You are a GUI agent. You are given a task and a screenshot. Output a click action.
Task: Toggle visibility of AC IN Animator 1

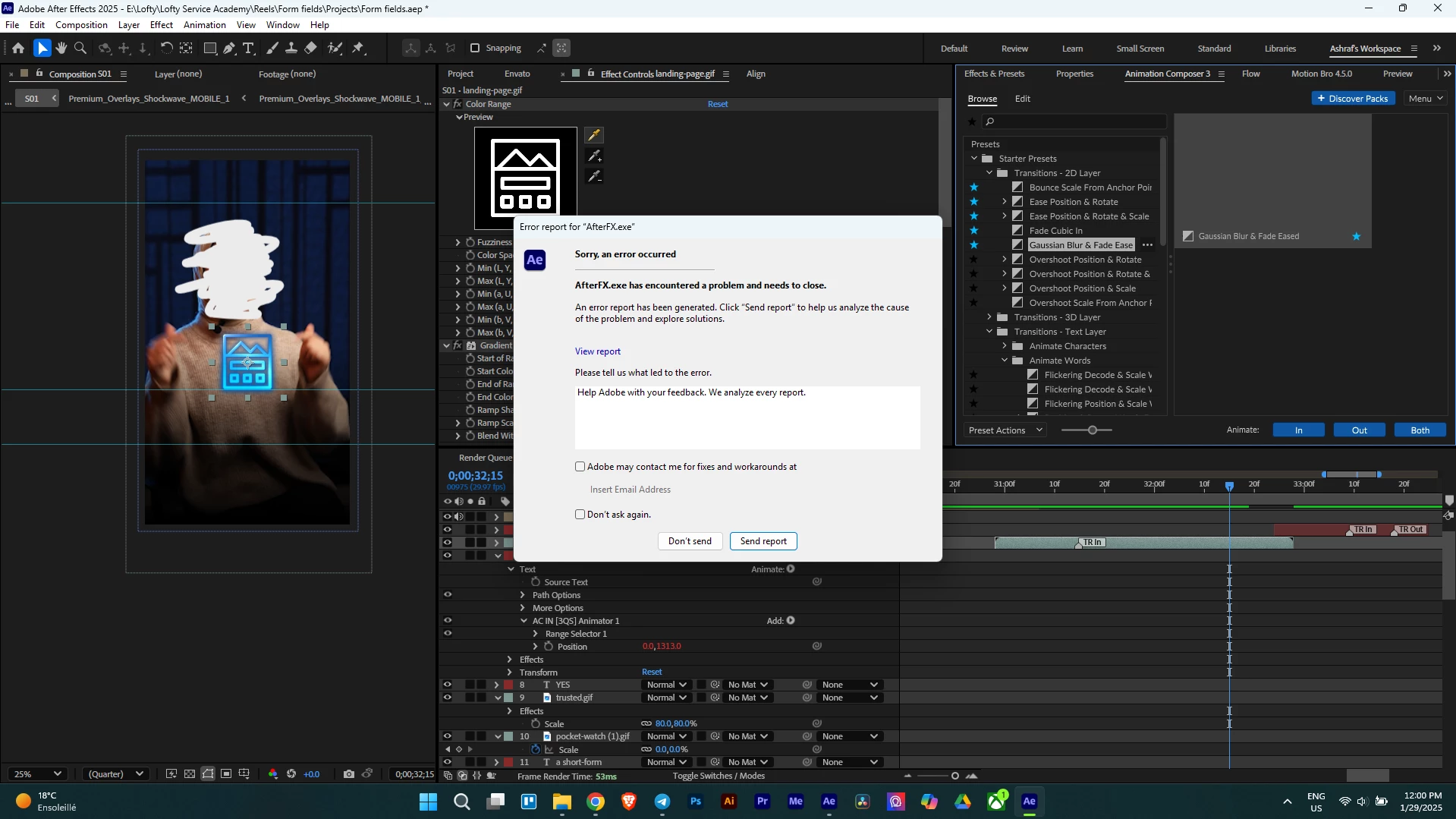[x=447, y=621]
